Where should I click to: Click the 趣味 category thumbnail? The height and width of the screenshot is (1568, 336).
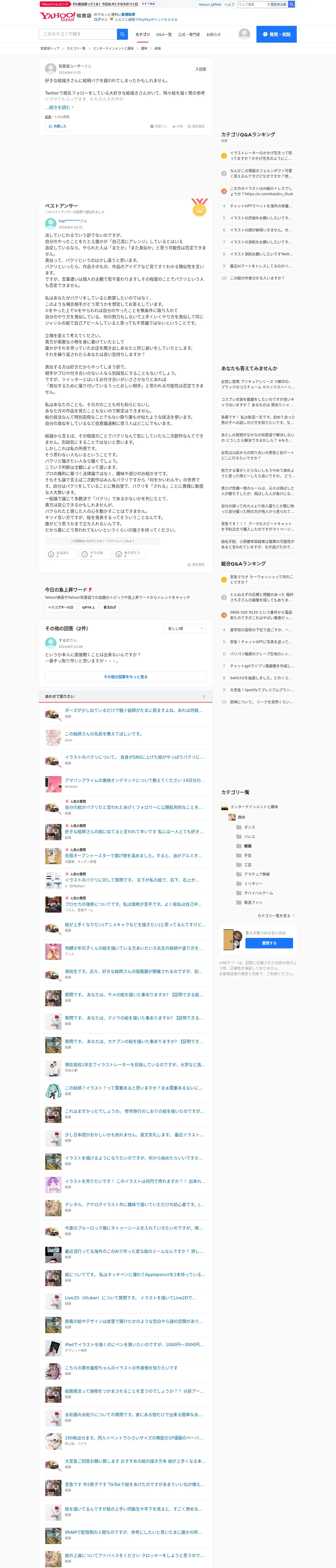pyautogui.click(x=232, y=817)
